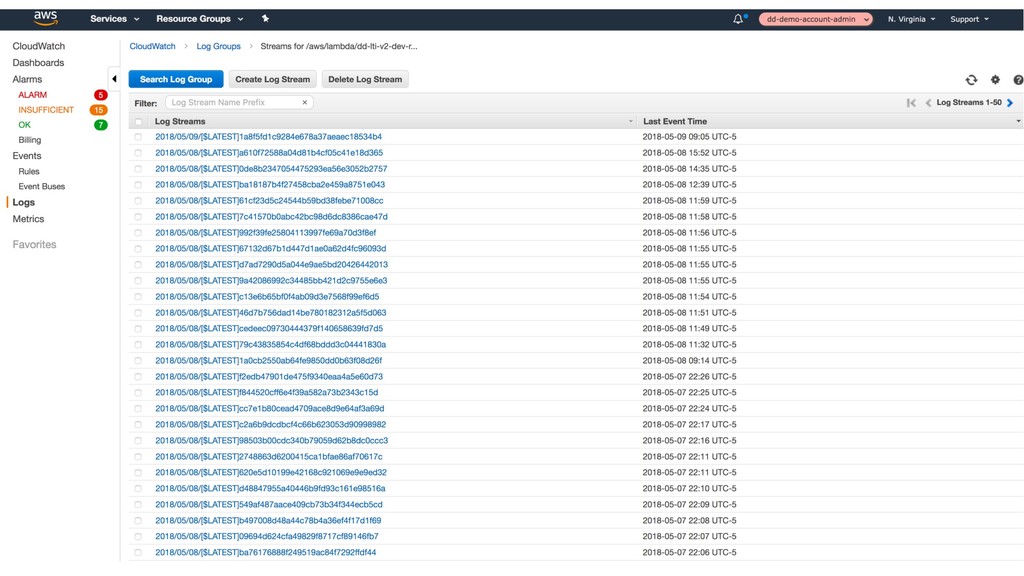Collapse the sidebar with the arrow handle
Screen dimensions: 1024x576
point(114,79)
